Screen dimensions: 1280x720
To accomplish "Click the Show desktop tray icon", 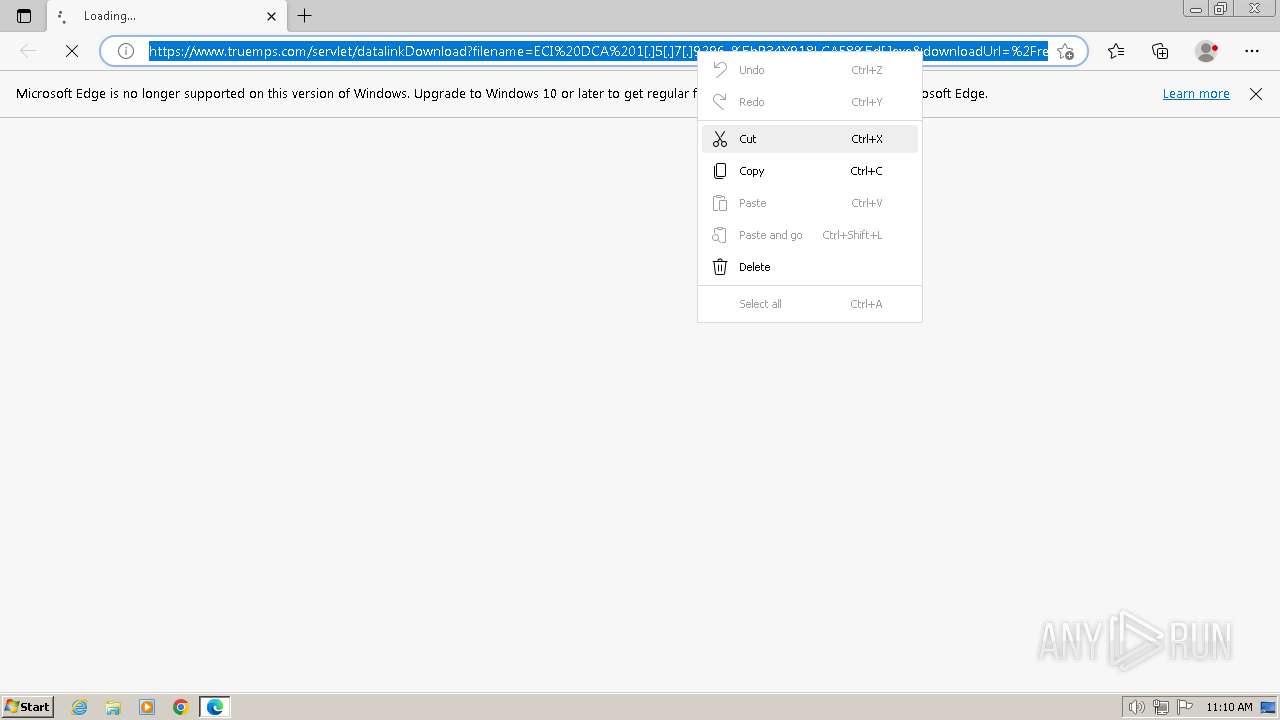I will pos(1268,707).
